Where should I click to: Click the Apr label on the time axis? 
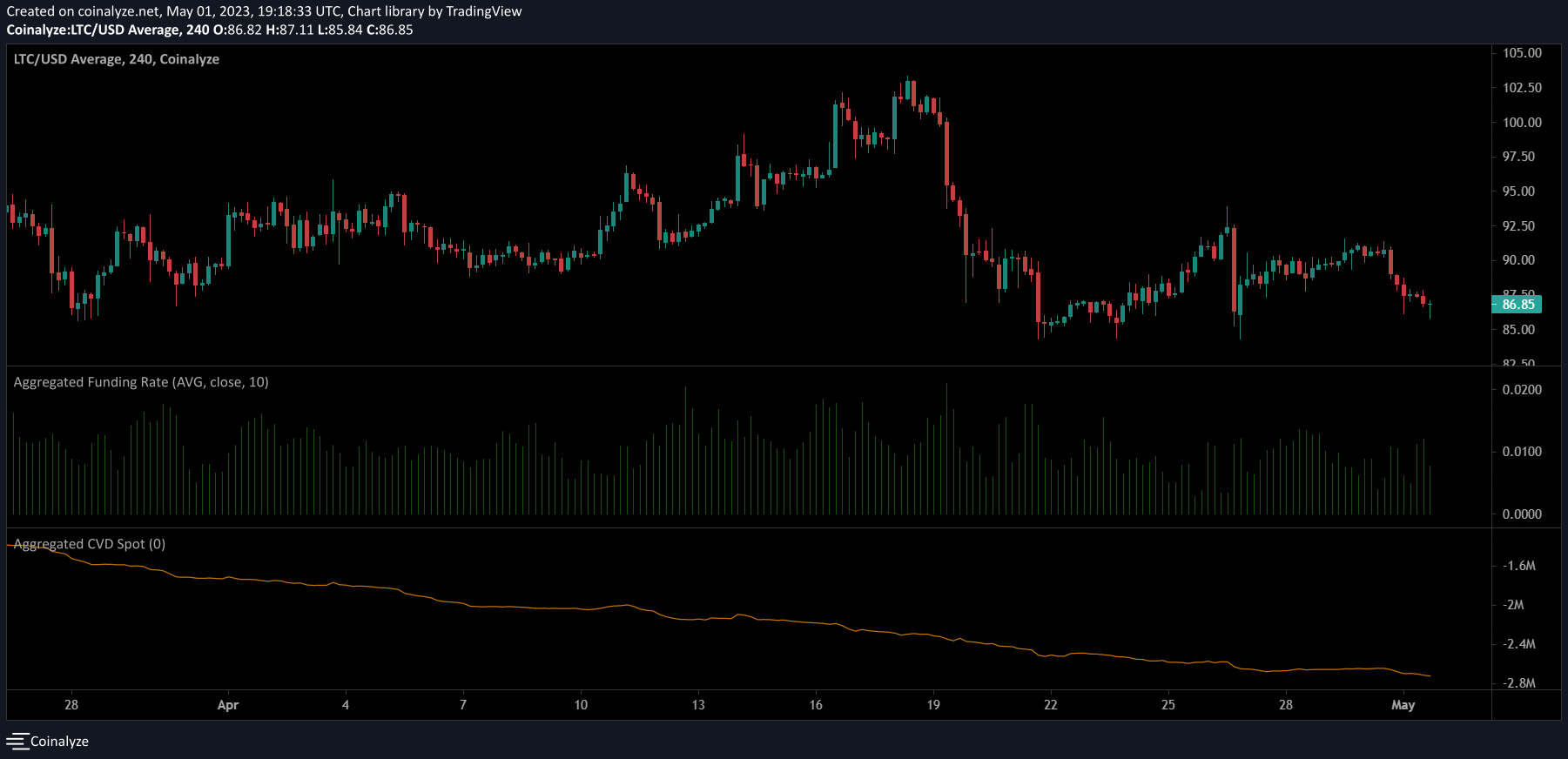228,705
